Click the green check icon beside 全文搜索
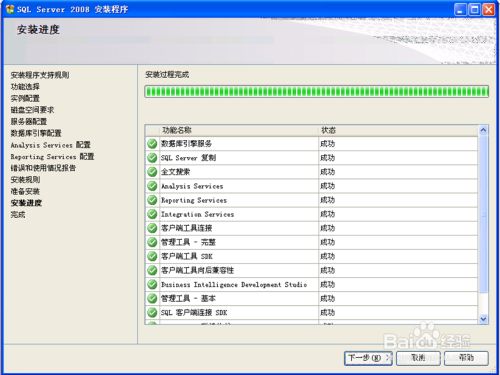Viewport: 500px width, 375px height. click(x=152, y=172)
